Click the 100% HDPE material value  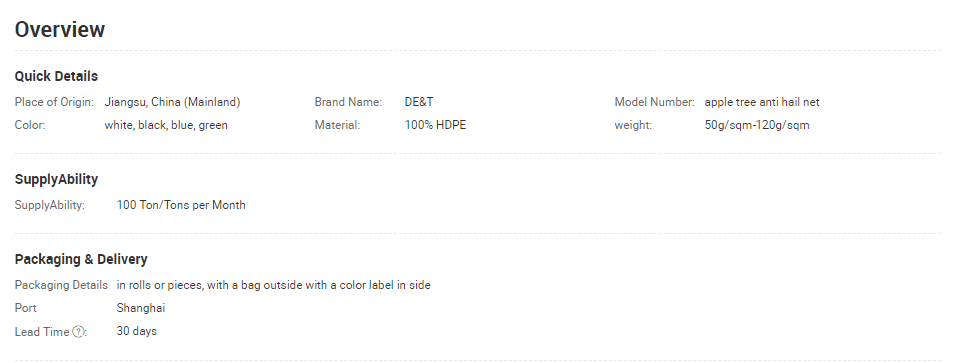coord(435,125)
